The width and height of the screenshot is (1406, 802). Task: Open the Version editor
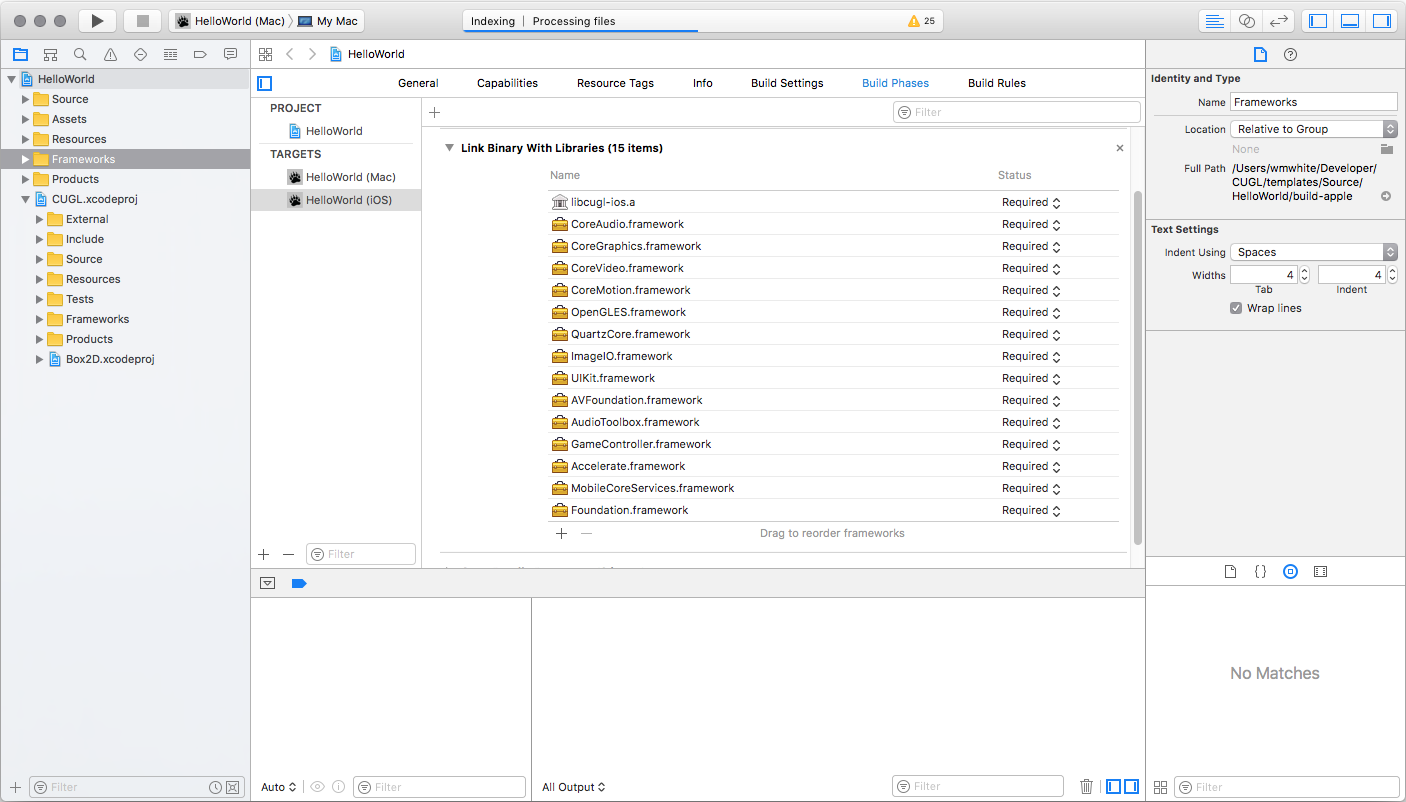(x=1277, y=21)
